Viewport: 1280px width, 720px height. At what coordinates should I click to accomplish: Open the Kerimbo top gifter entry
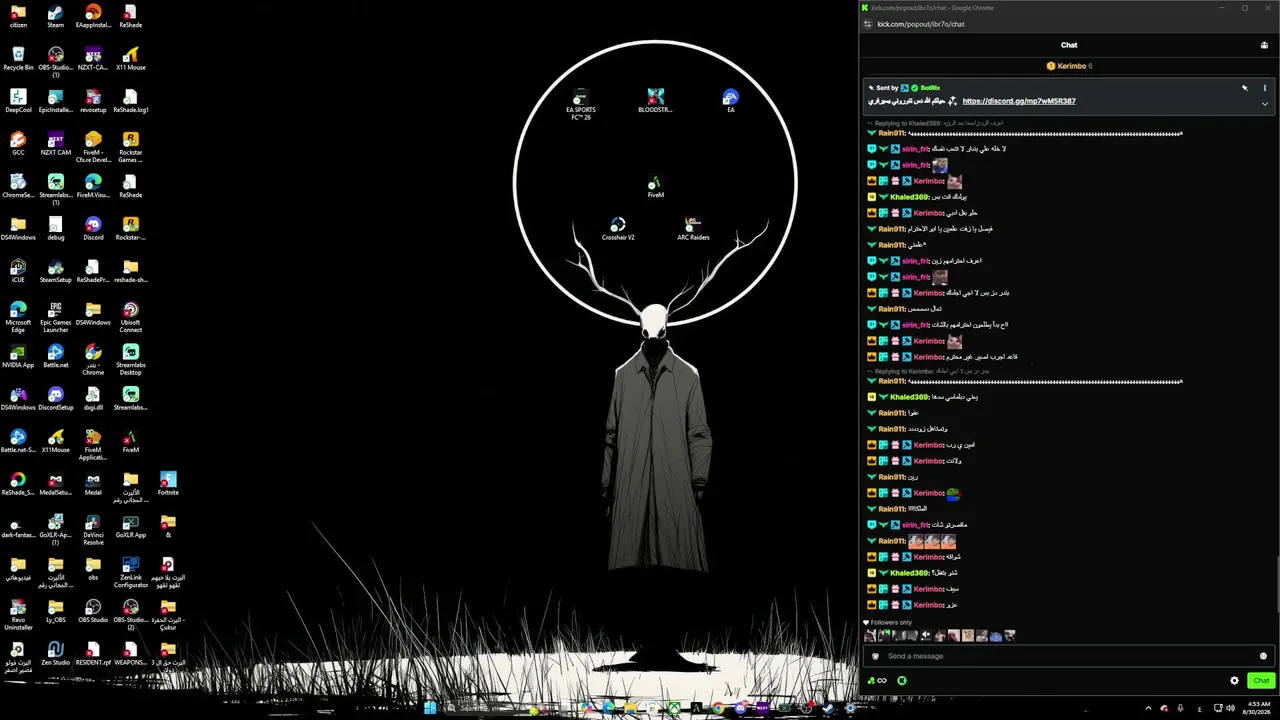(1069, 66)
